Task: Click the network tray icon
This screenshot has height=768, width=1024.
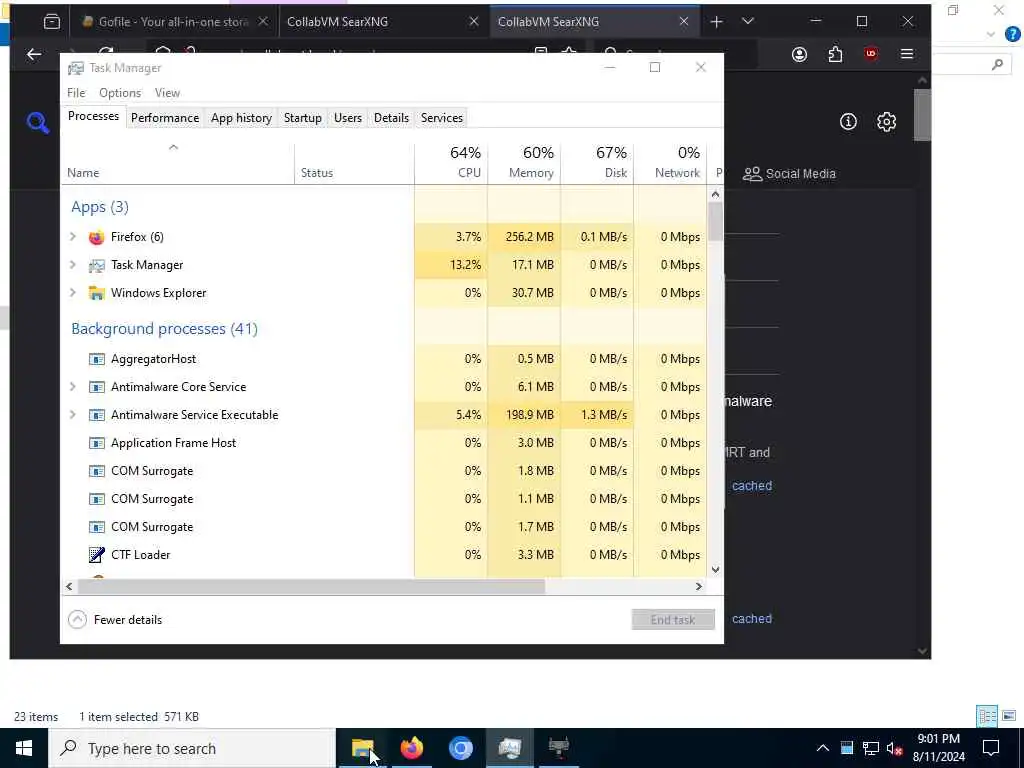Action: point(870,748)
